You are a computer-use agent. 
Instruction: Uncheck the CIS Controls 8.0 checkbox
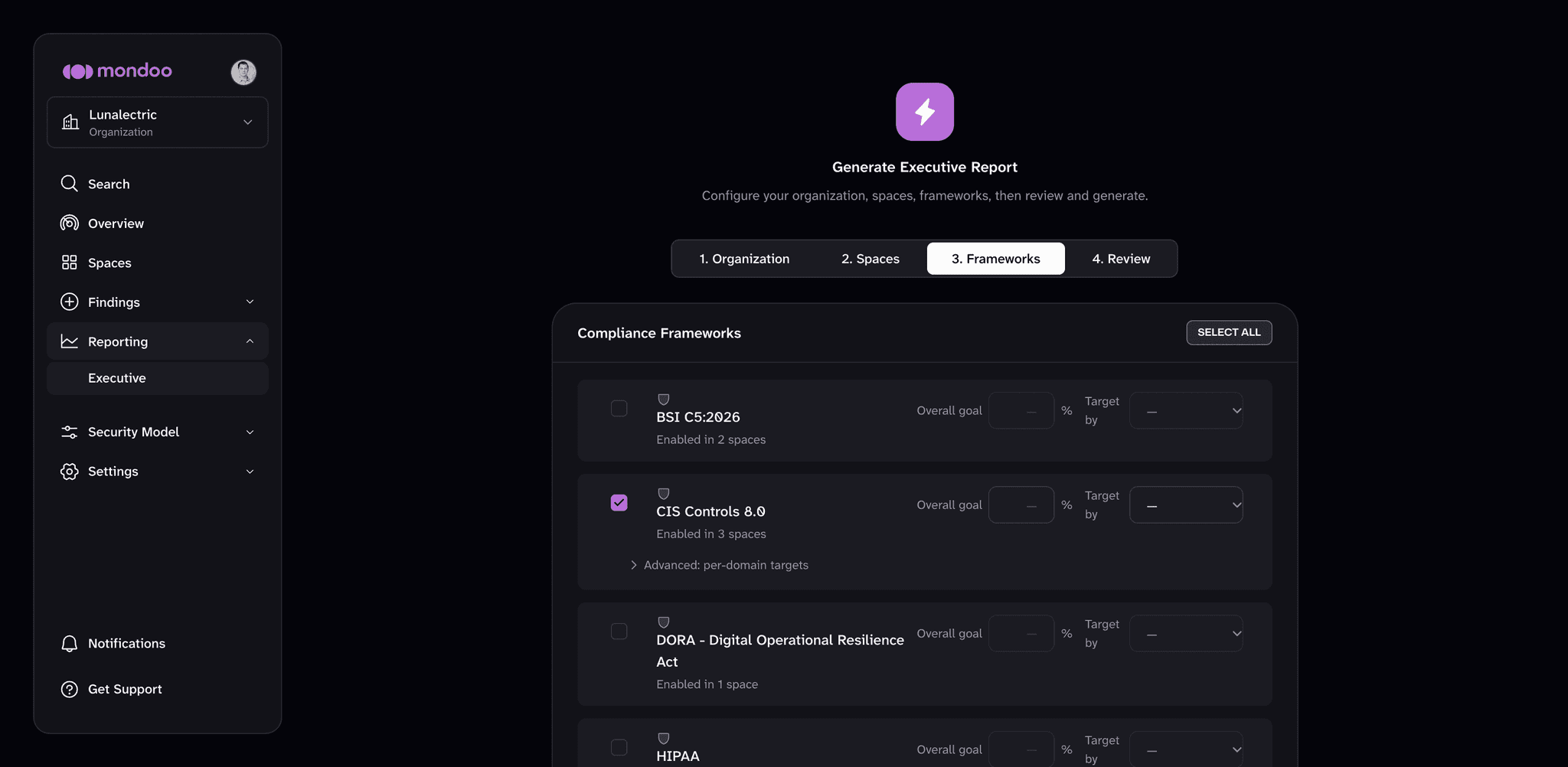(x=619, y=503)
